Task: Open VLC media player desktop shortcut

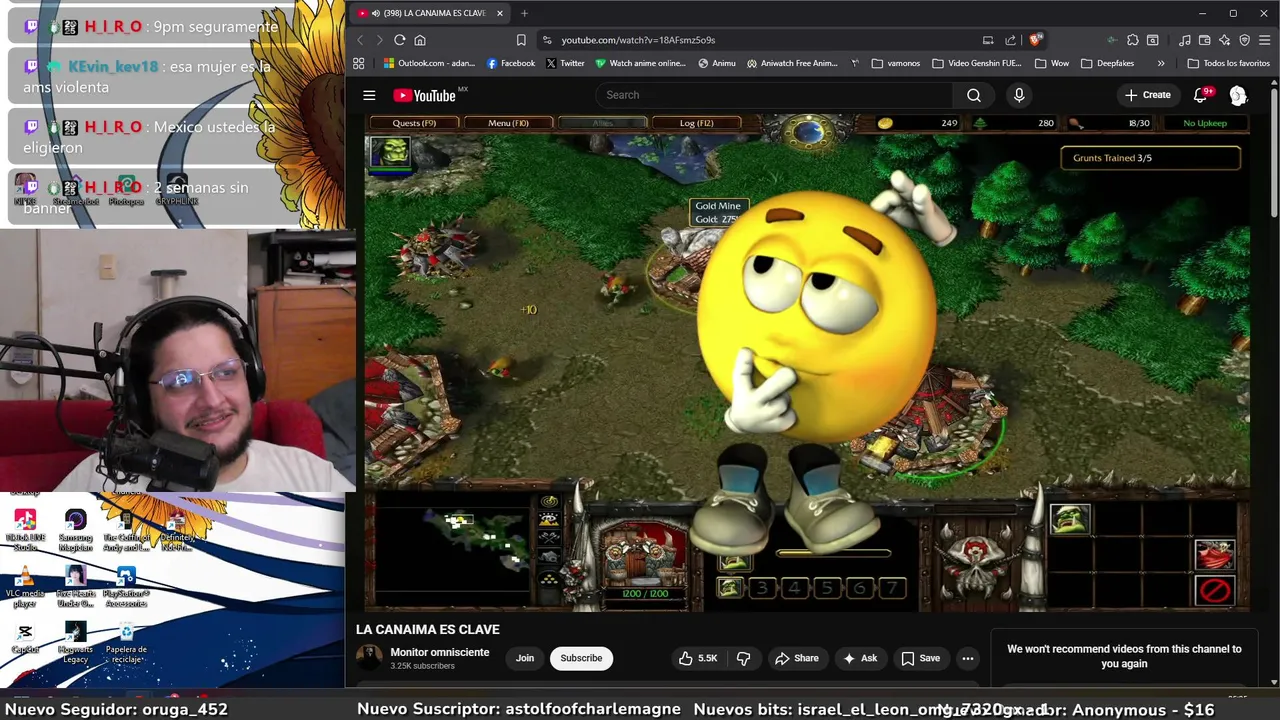Action: click(x=25, y=585)
